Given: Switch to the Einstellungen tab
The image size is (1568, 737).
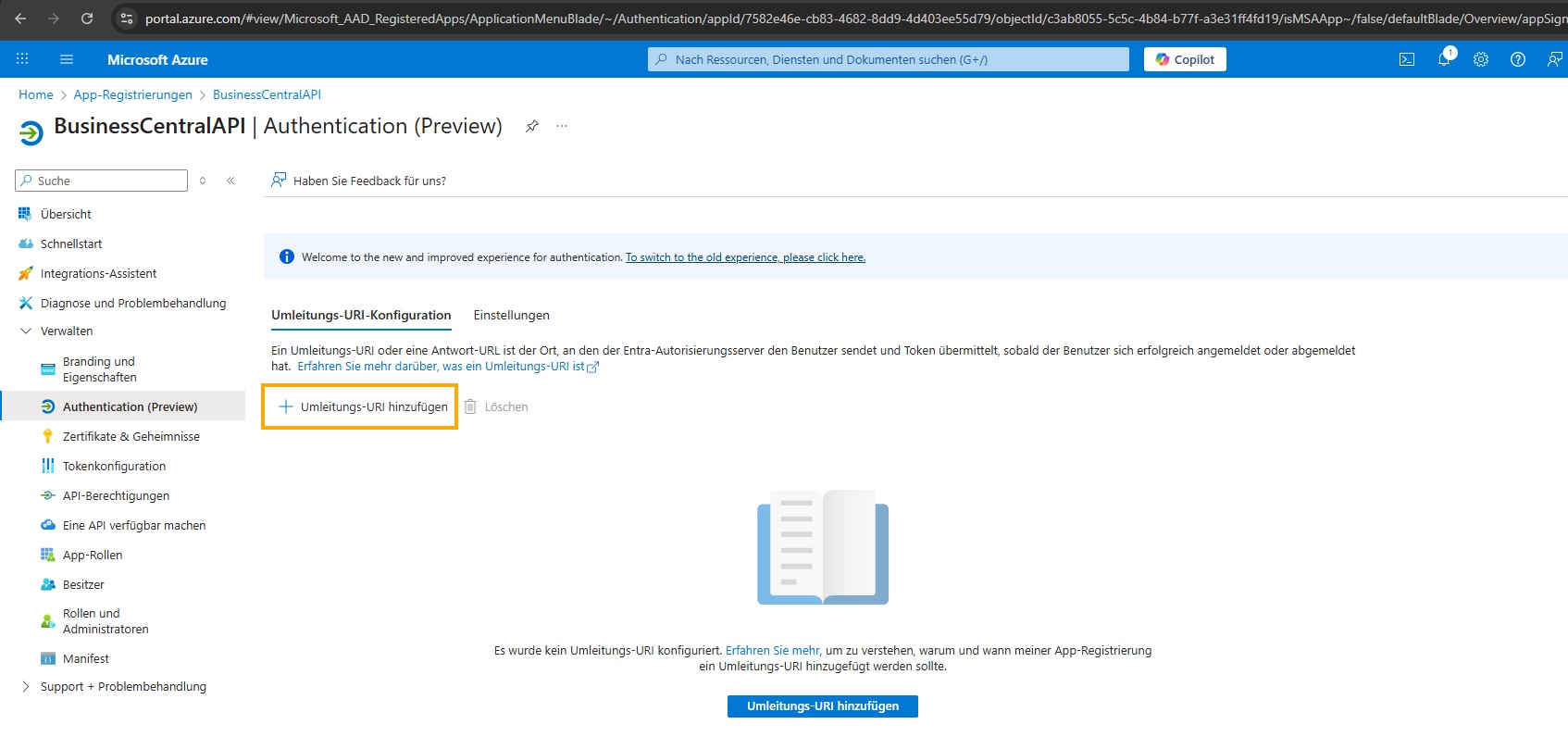Looking at the screenshot, I should click(x=511, y=315).
